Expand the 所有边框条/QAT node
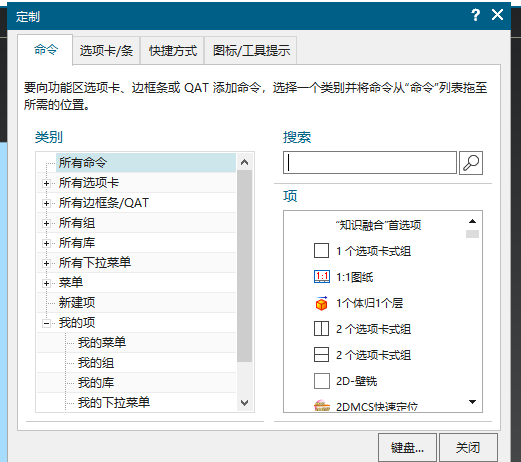The image size is (521, 462). coord(46,203)
